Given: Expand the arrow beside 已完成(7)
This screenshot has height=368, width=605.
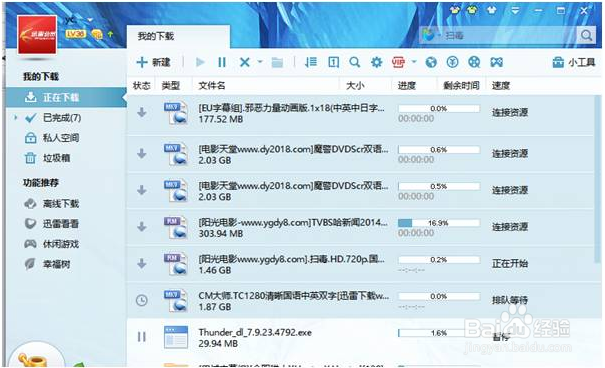Looking at the screenshot, I should 16,117.
